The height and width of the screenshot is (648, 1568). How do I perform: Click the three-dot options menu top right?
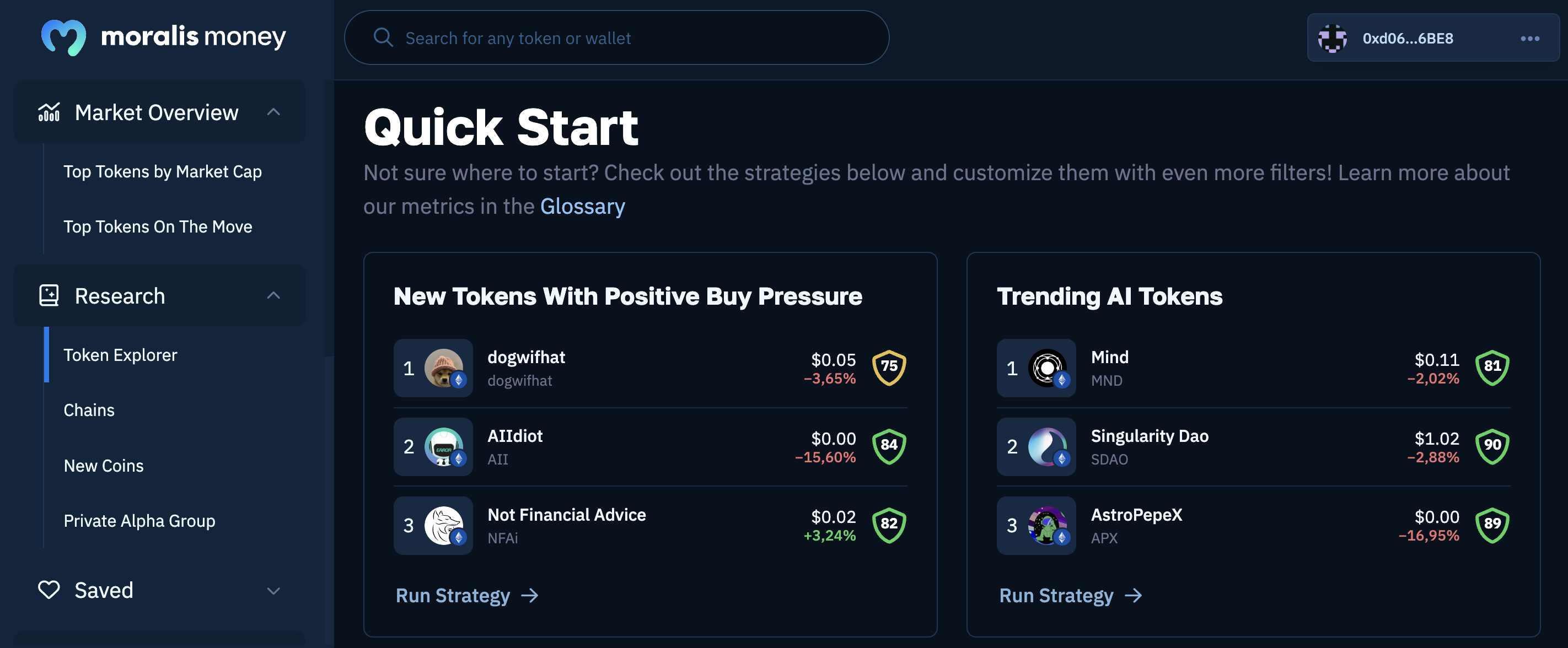1528,37
